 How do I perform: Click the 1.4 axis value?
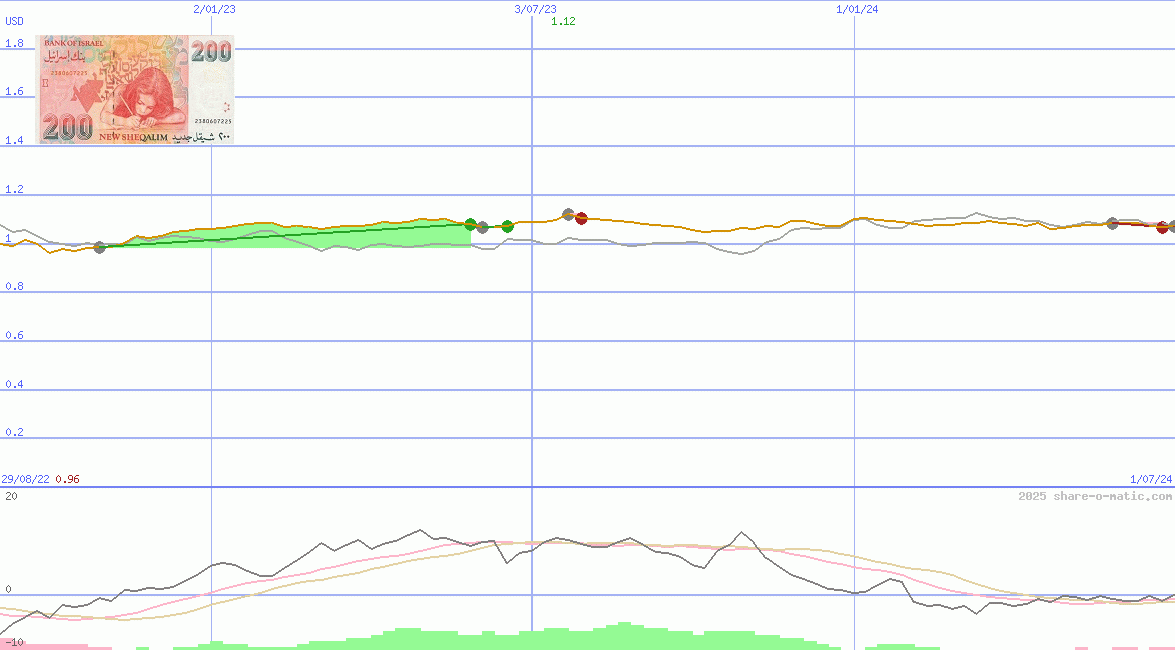point(14,140)
